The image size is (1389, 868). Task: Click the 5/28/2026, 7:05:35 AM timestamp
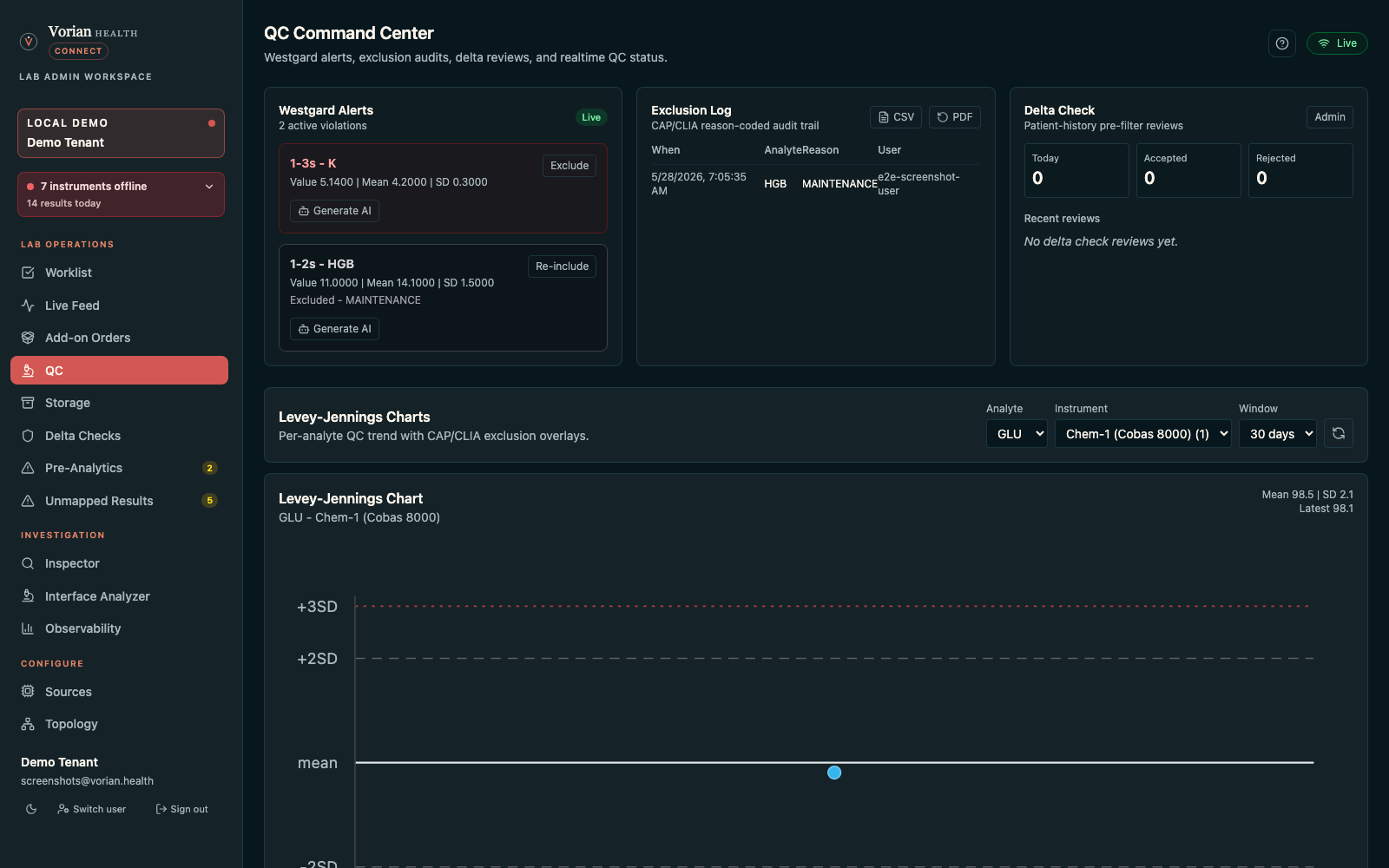point(699,184)
